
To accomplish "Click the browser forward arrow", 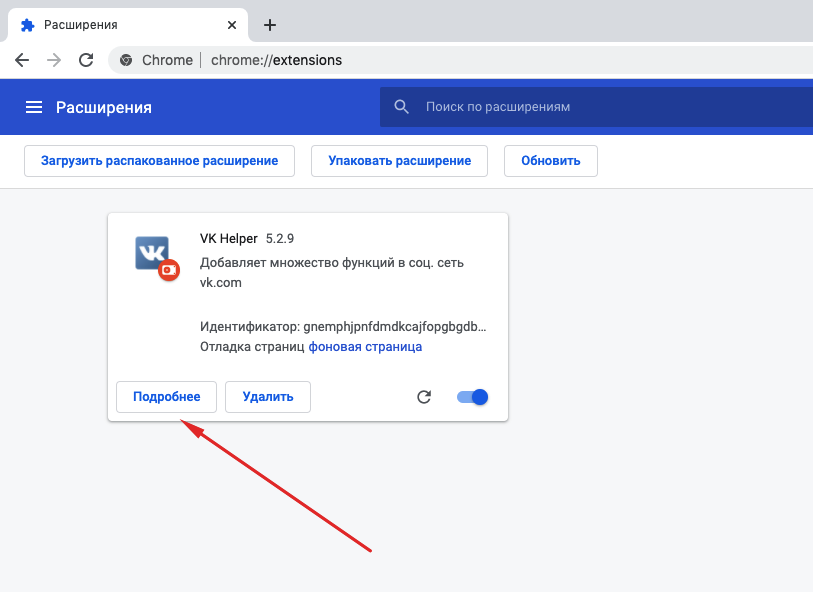I will pos(54,60).
